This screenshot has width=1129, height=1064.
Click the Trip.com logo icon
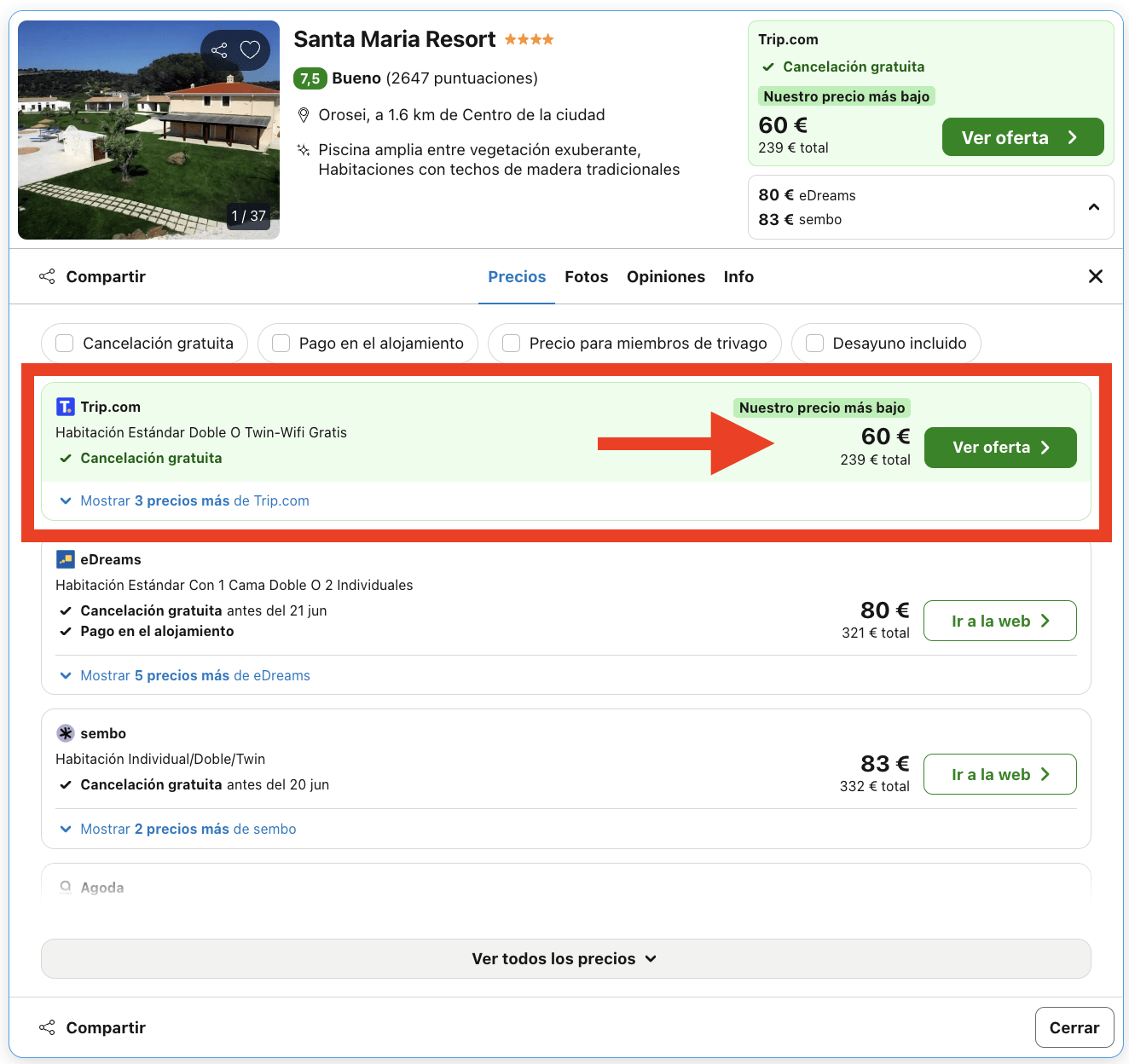65,406
